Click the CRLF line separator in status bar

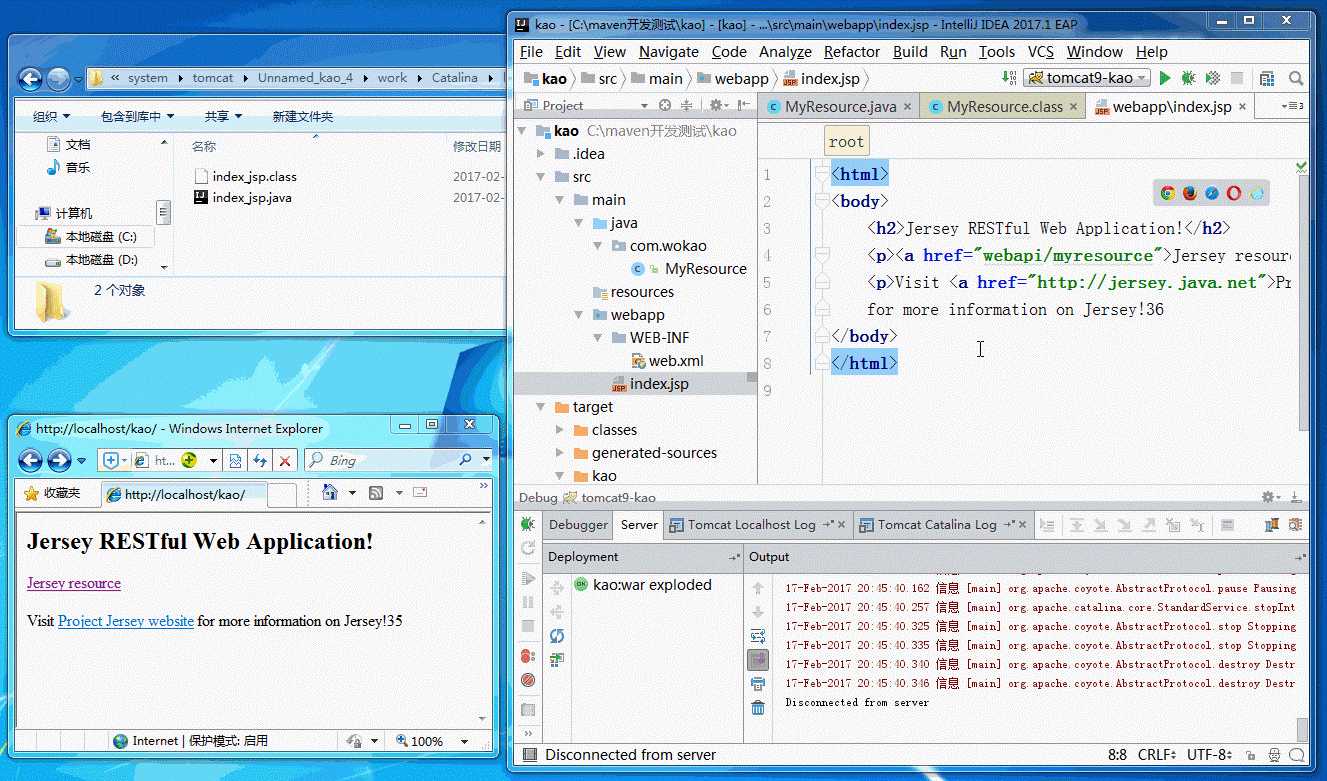[x=1156, y=755]
